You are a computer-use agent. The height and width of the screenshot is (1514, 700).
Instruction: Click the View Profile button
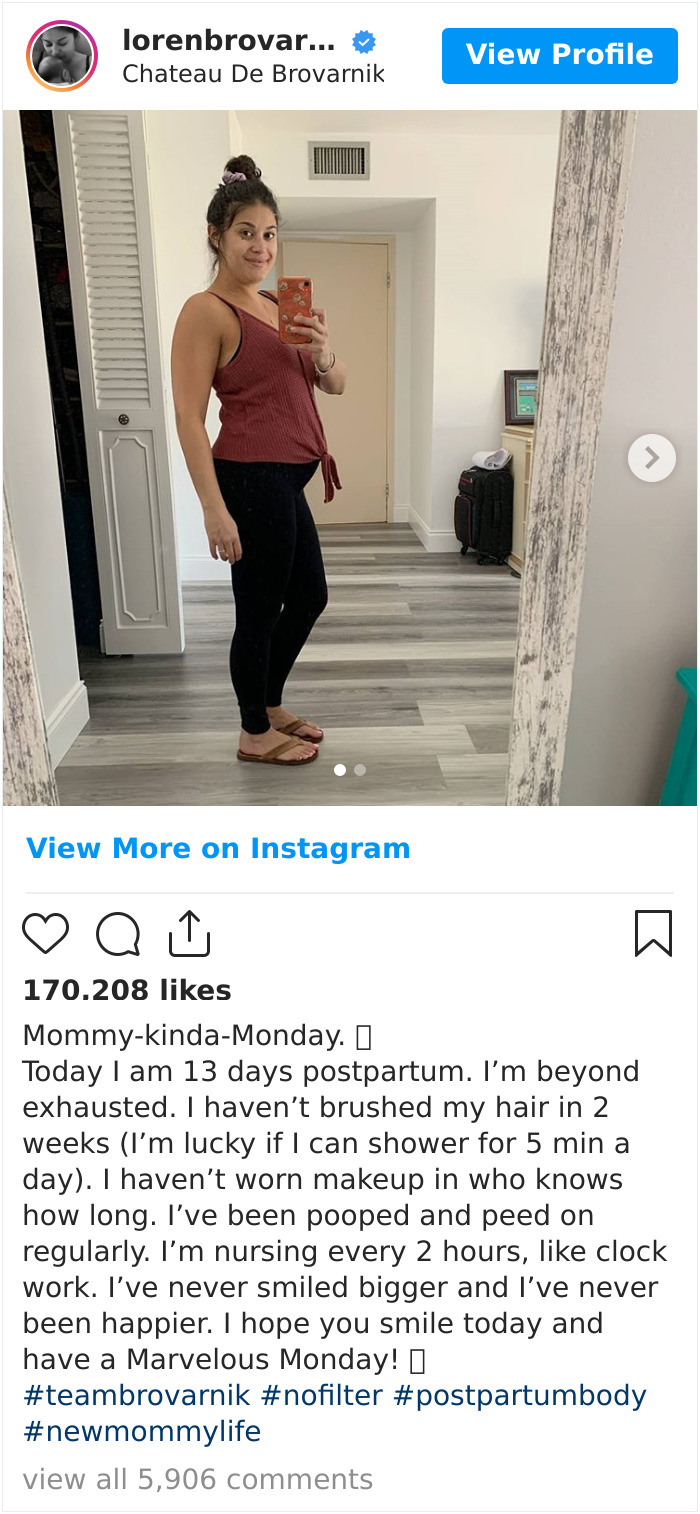[560, 55]
